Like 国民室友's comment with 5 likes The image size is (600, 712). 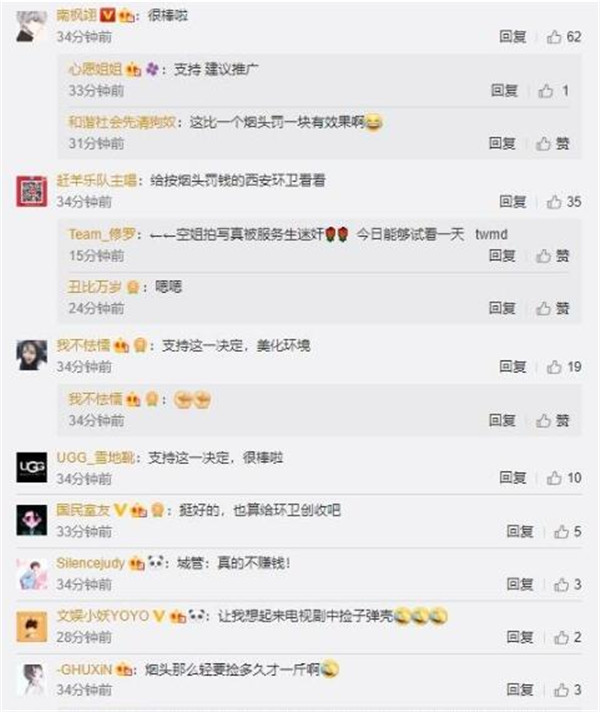pos(567,531)
